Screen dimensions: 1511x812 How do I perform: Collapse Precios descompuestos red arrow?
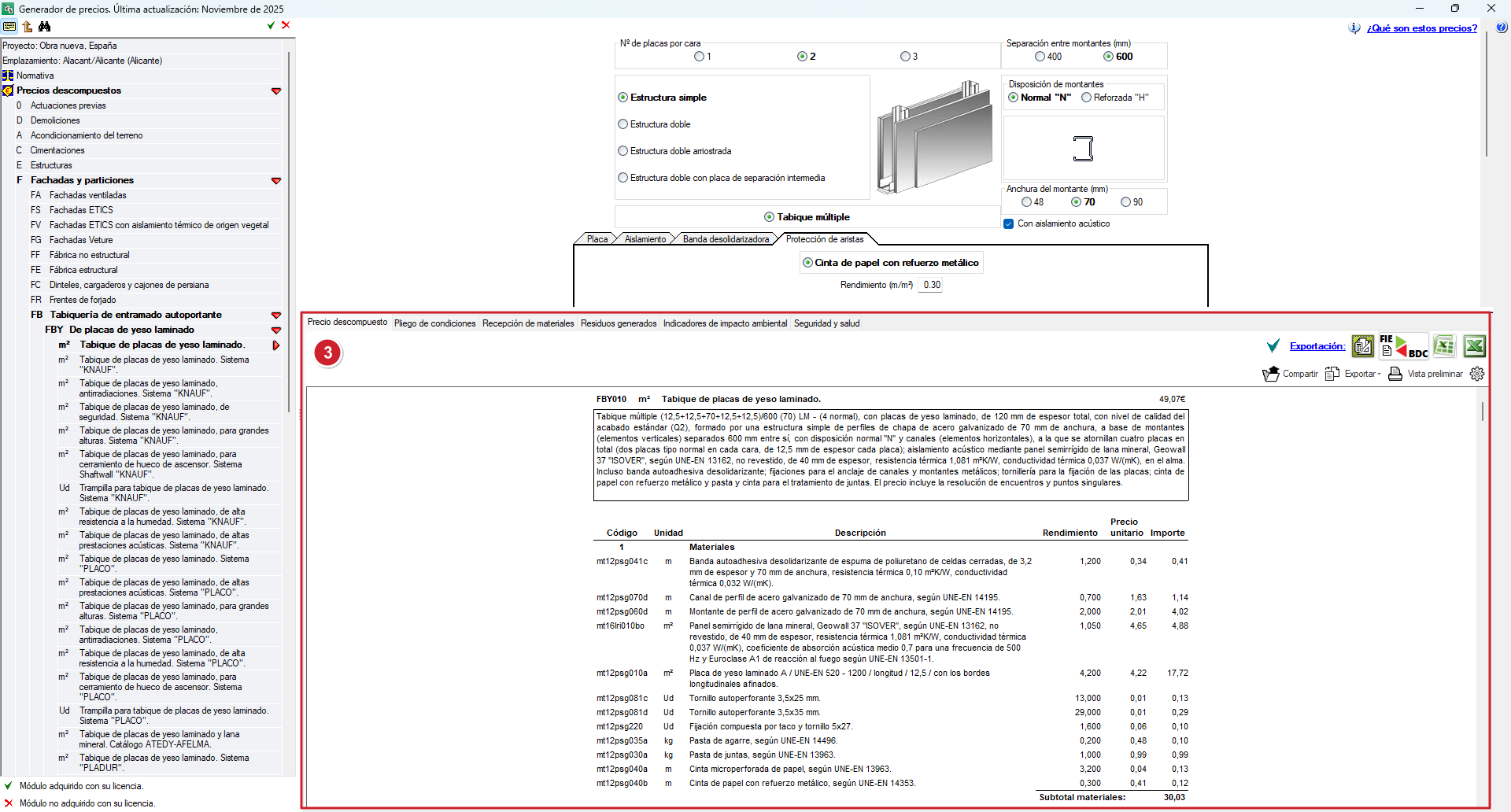click(x=276, y=91)
